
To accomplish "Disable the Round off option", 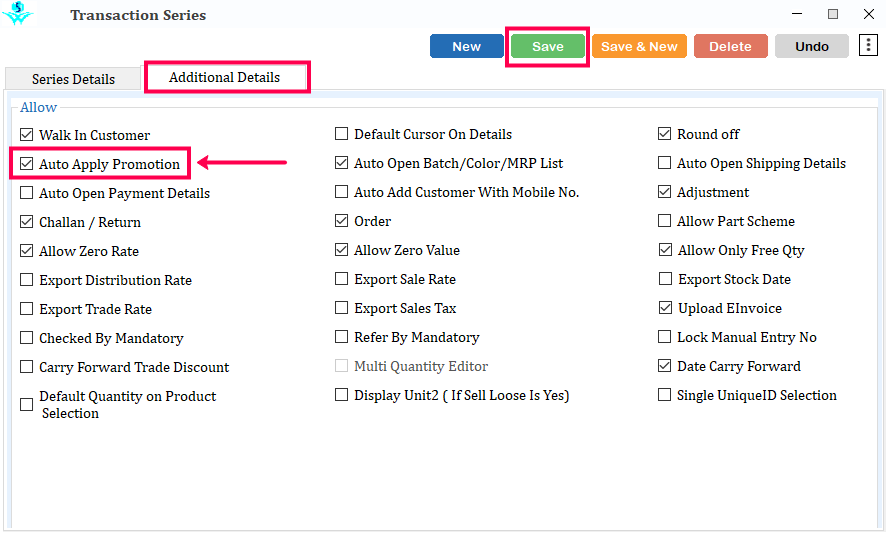I will 664,134.
